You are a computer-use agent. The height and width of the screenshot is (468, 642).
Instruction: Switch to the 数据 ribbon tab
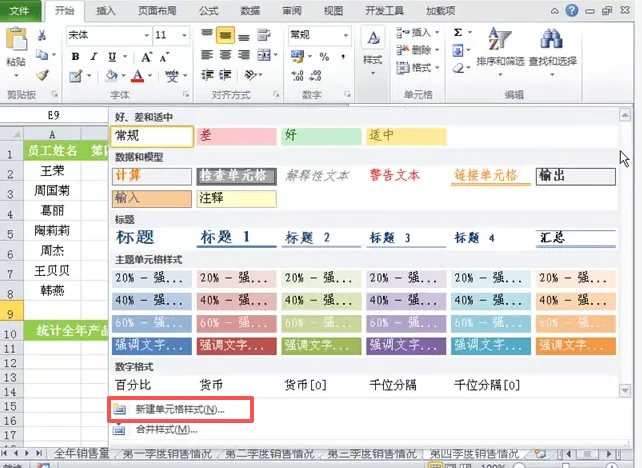250,11
